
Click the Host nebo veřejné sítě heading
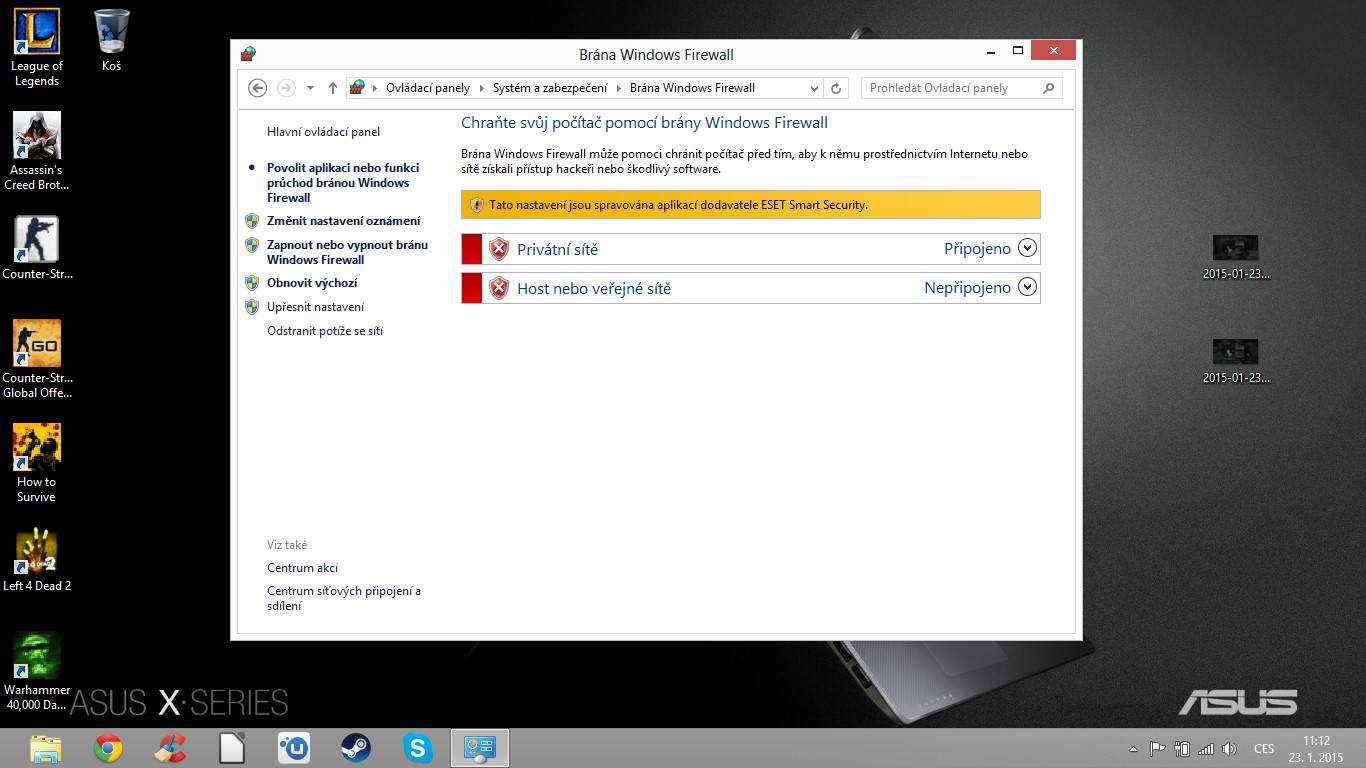[x=594, y=288]
